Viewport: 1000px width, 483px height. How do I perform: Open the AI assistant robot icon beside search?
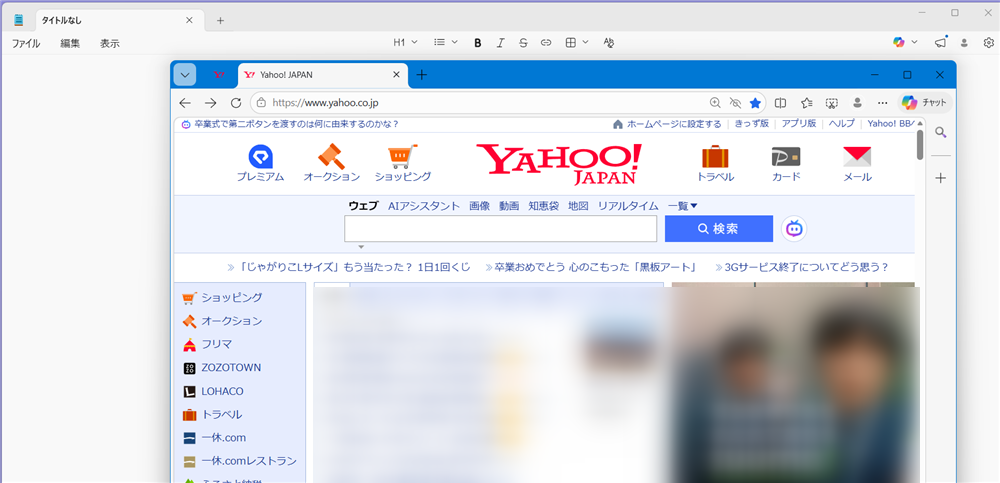(794, 228)
